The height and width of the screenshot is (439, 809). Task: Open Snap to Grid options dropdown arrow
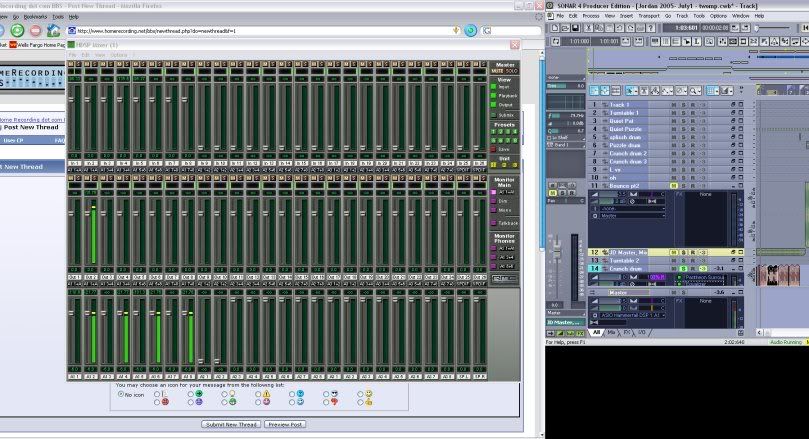[x=717, y=91]
